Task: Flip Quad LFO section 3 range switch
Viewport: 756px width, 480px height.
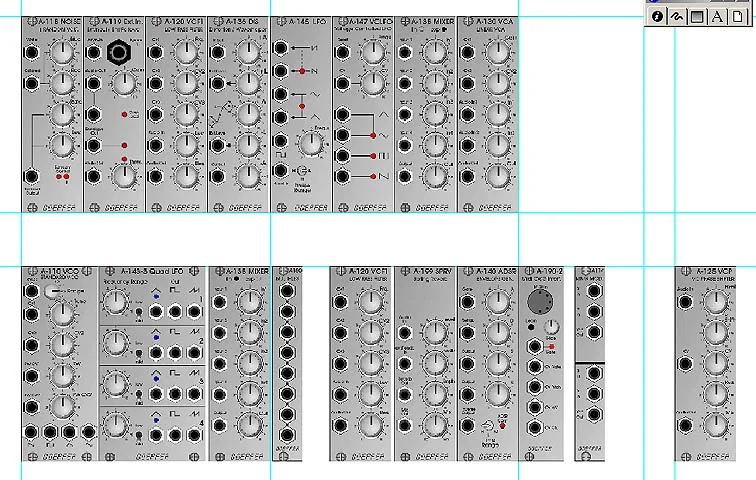Action: 139,395
